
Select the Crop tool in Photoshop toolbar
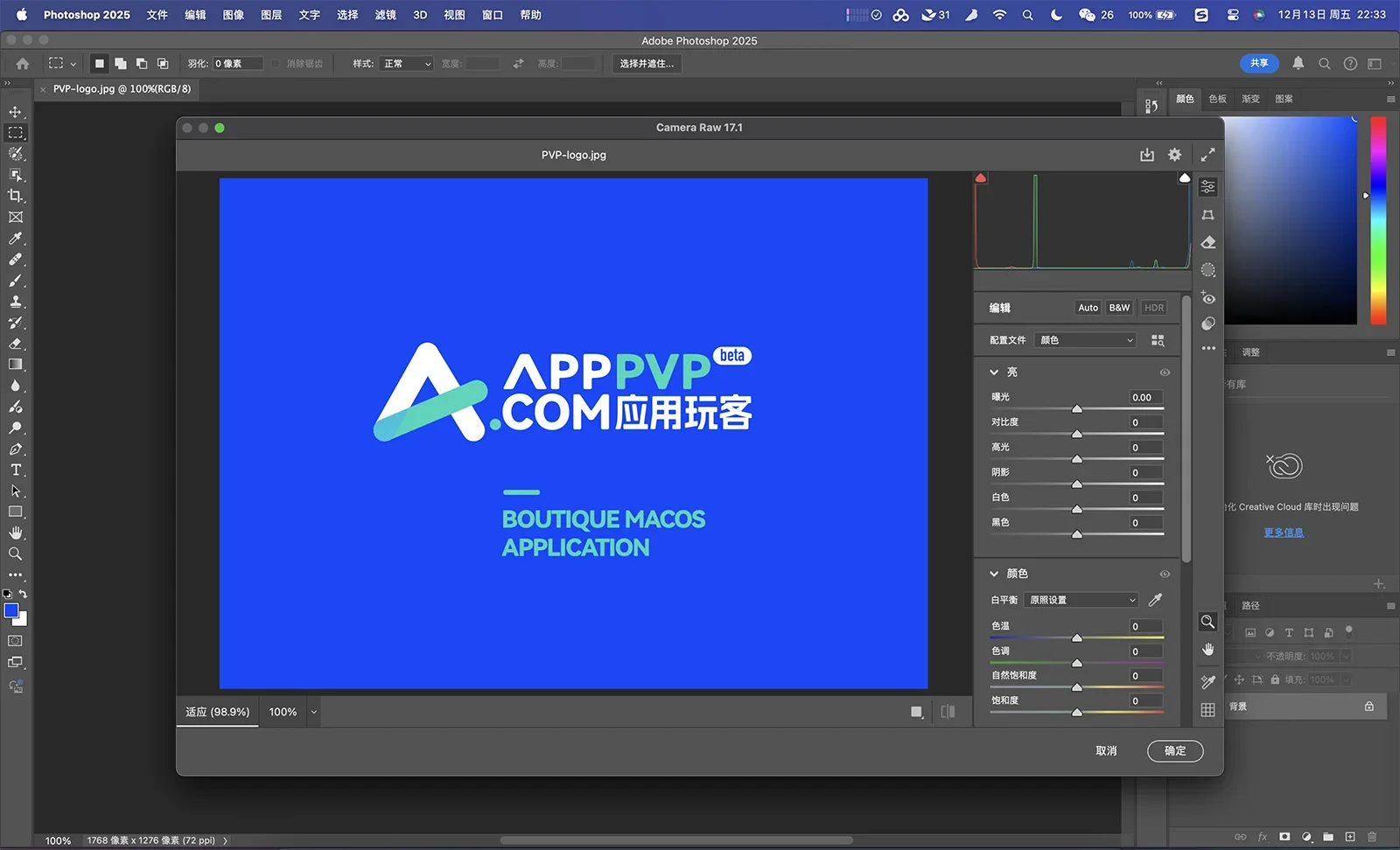pos(16,196)
